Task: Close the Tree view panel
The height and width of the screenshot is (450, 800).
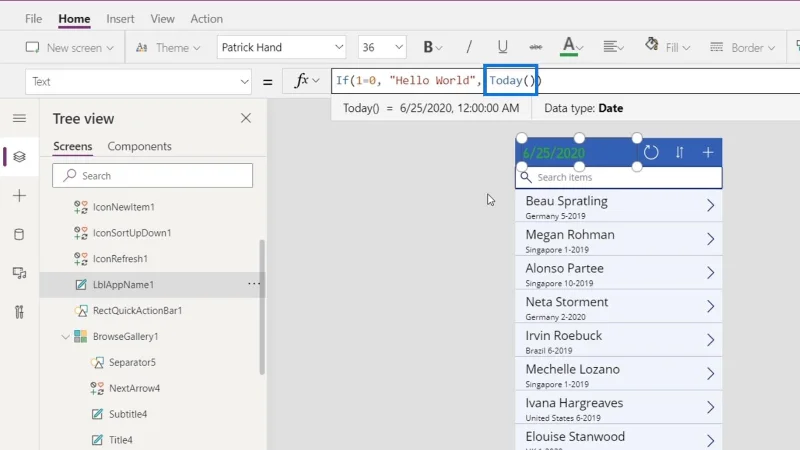Action: click(x=246, y=118)
